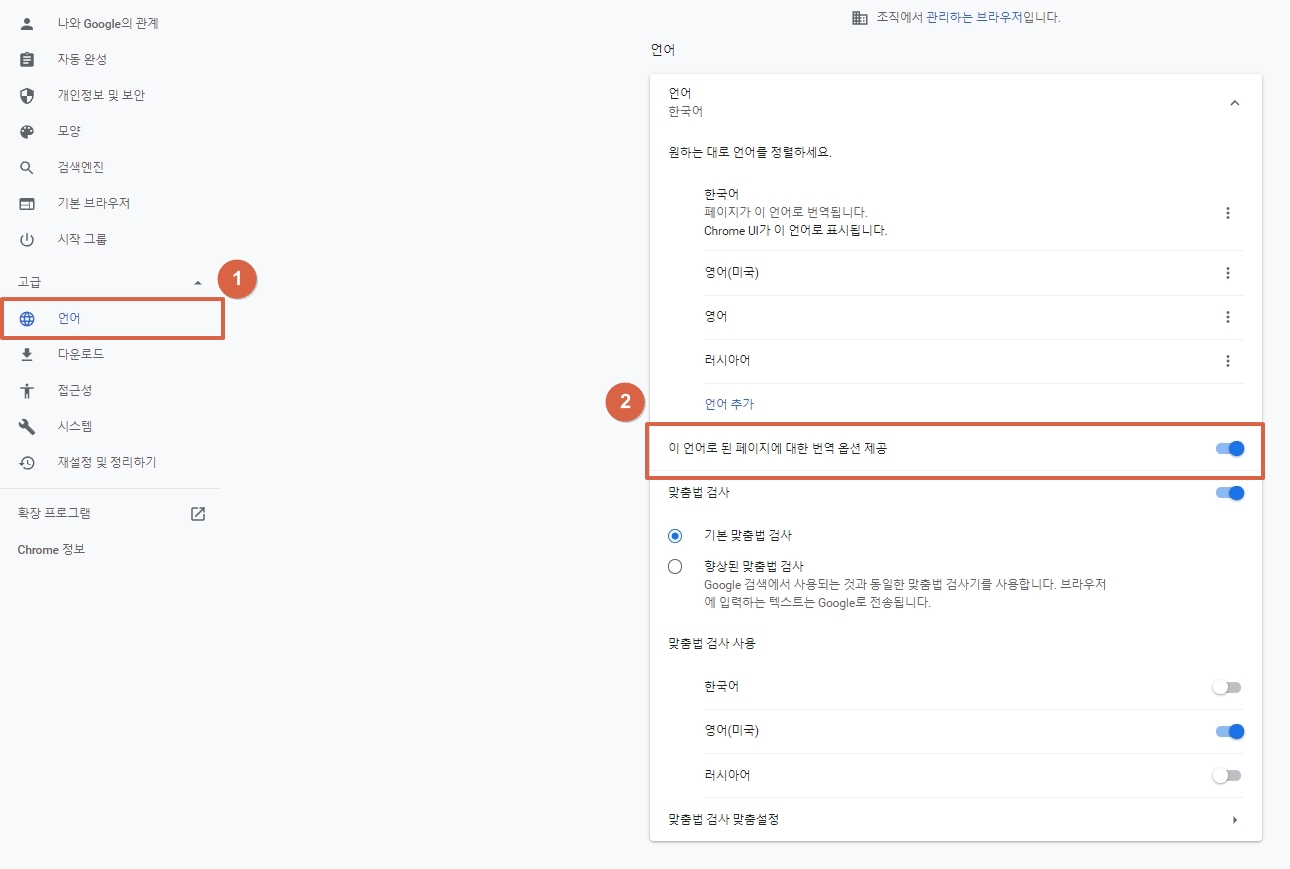Click the shield icon for 개인정보 및 보안

[27, 95]
